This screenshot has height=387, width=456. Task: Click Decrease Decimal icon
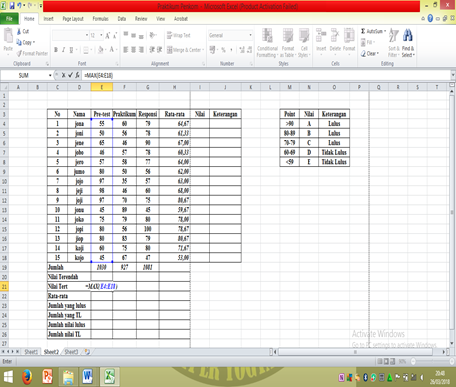(250, 50)
